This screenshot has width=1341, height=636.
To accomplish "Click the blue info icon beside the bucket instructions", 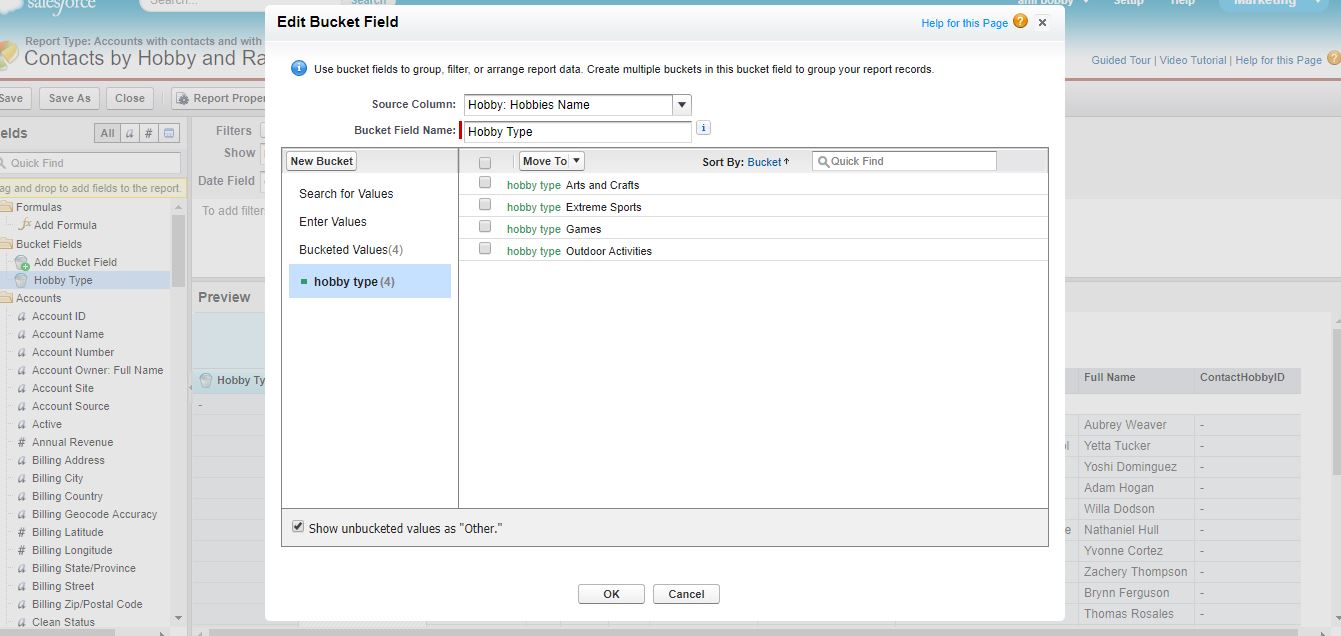I will 298,69.
